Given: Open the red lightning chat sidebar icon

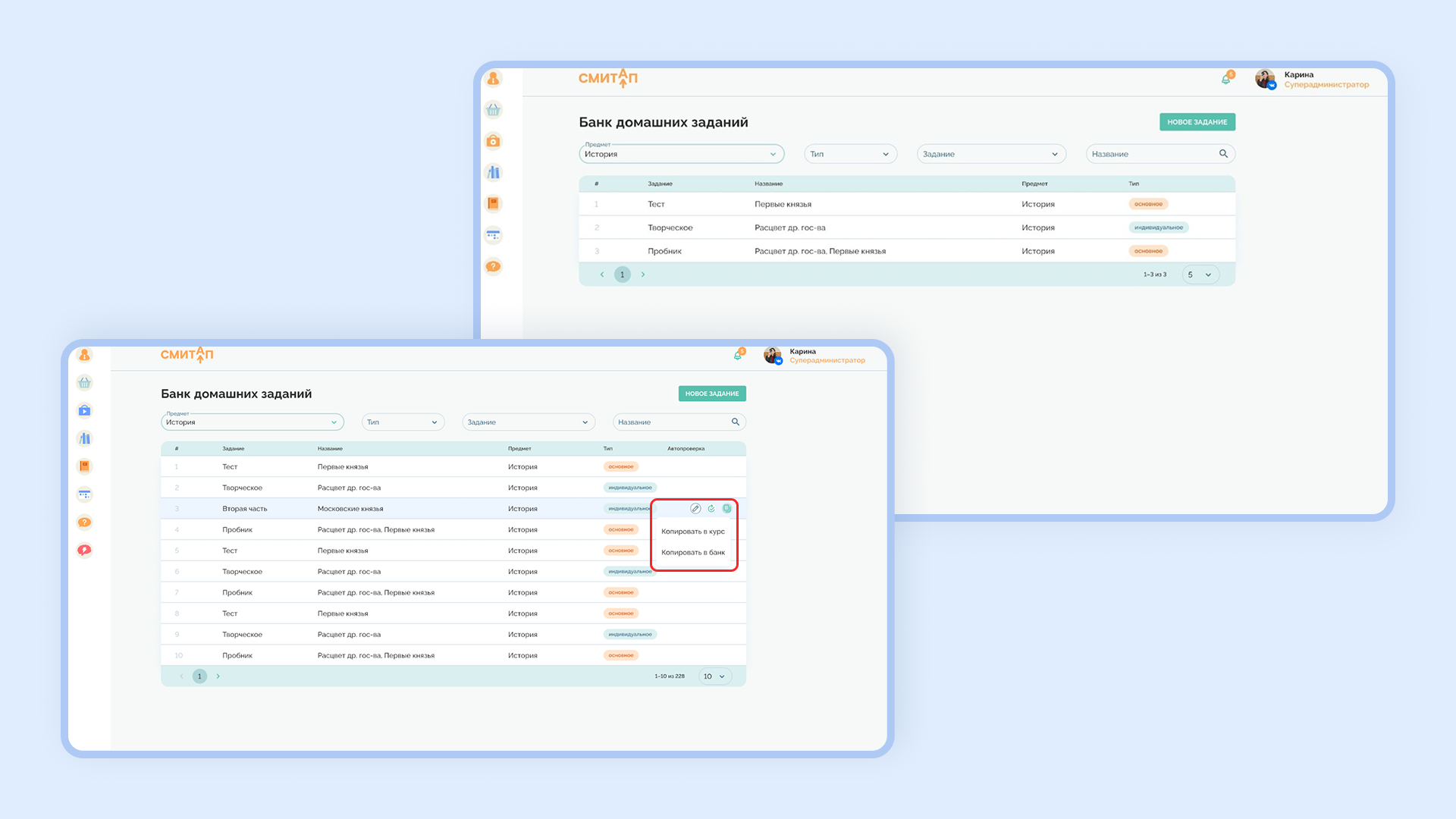Looking at the screenshot, I should point(85,551).
